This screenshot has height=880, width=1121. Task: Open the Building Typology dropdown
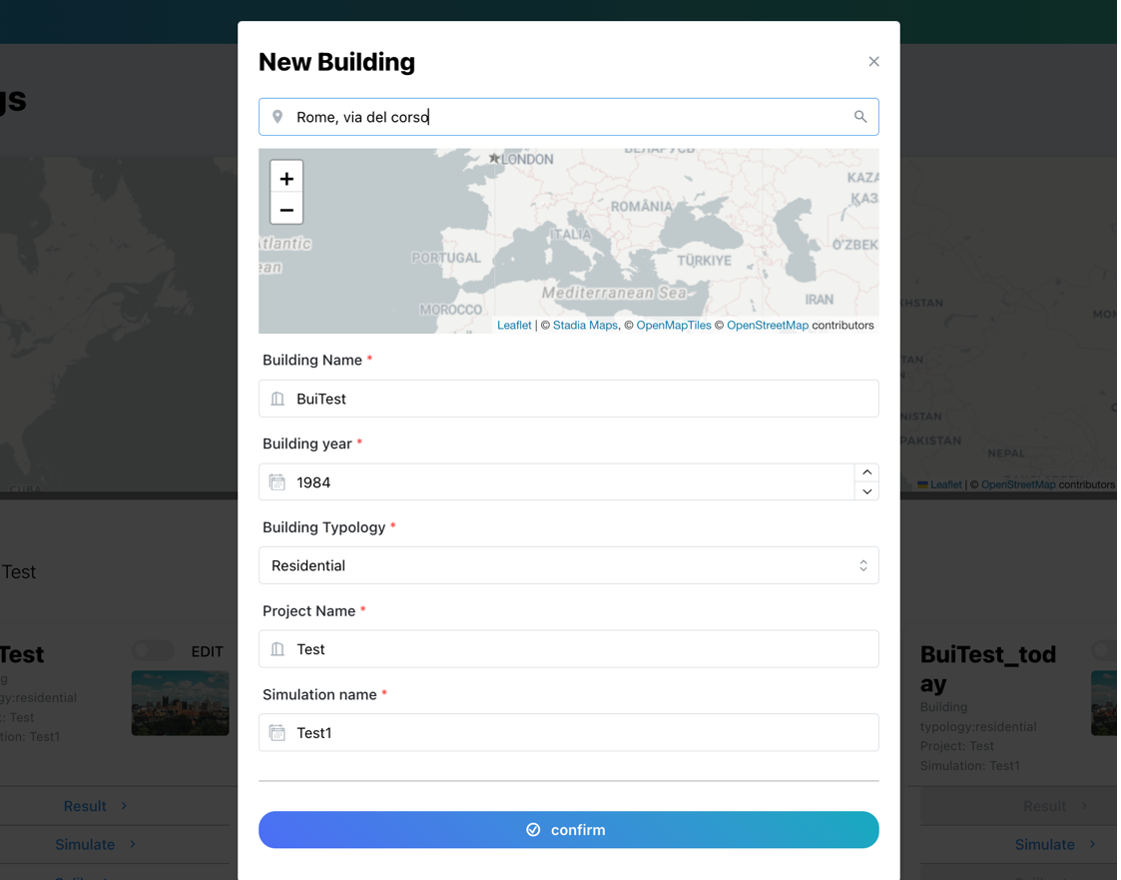click(x=568, y=566)
